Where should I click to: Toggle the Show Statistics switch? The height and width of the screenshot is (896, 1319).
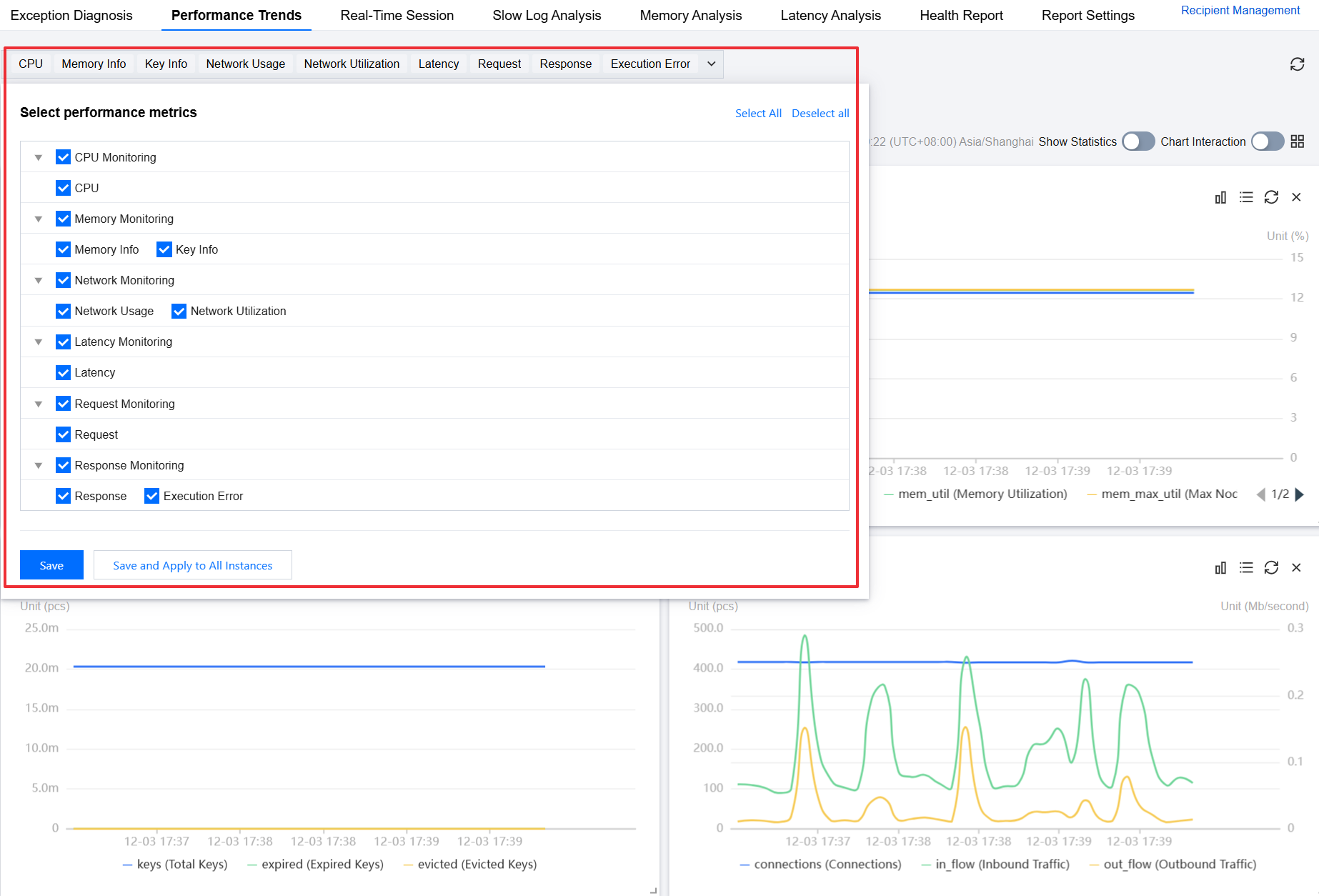click(1138, 141)
